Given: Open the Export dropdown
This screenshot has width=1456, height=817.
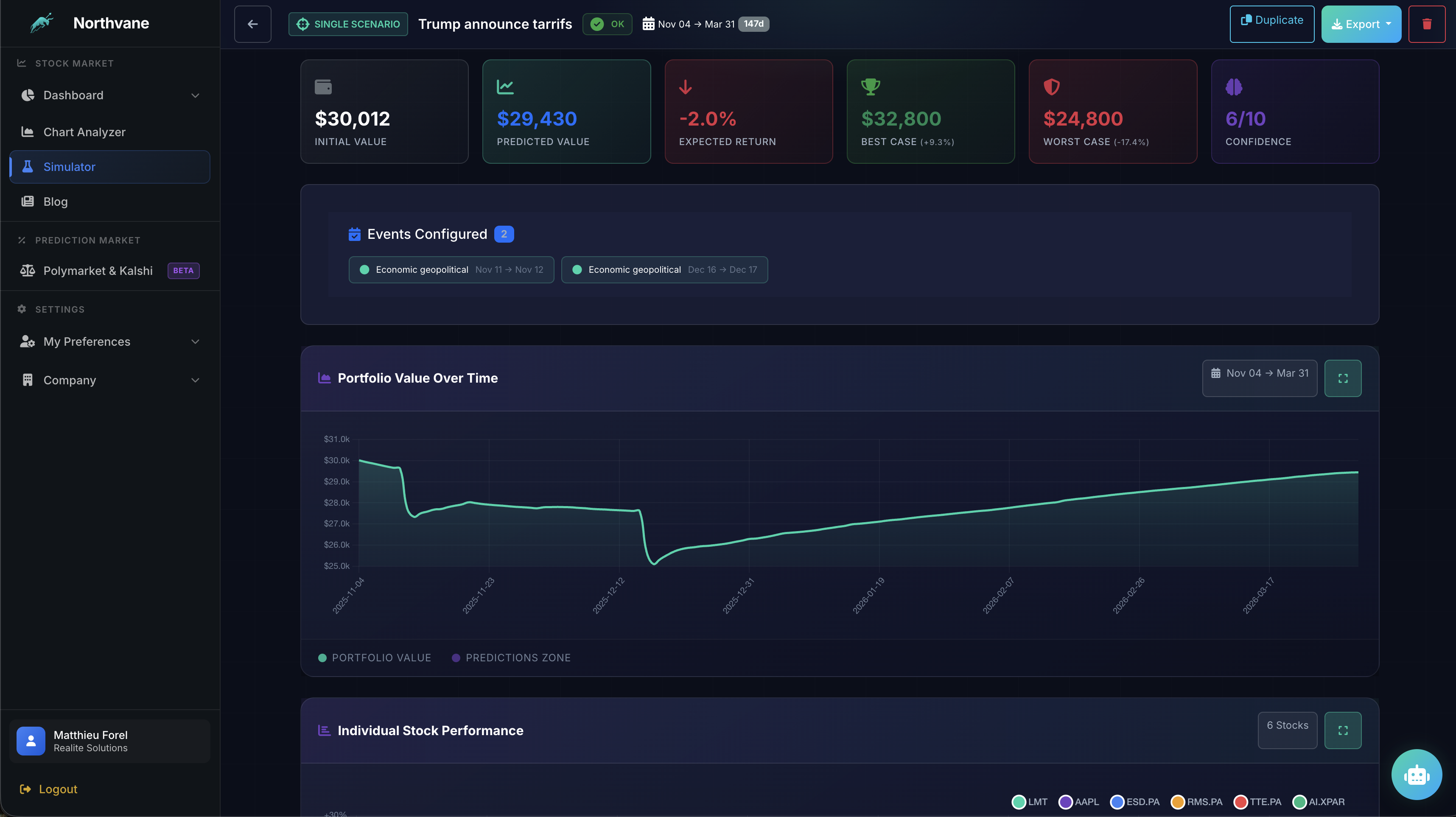Looking at the screenshot, I should (x=1361, y=24).
